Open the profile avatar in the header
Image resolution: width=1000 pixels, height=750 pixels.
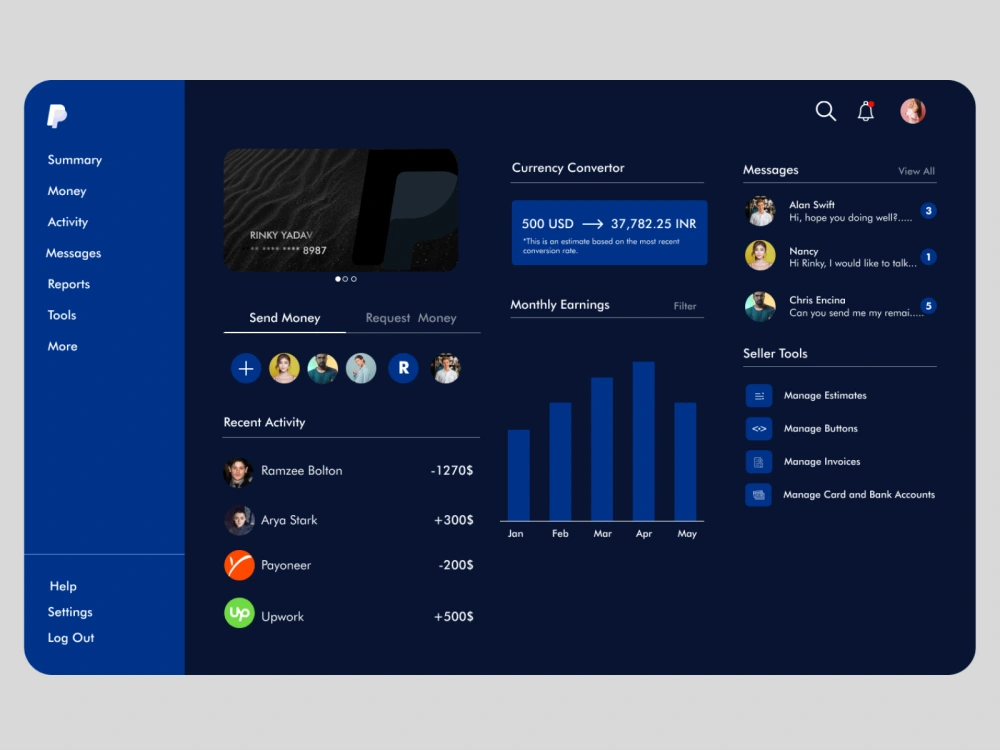[x=913, y=111]
